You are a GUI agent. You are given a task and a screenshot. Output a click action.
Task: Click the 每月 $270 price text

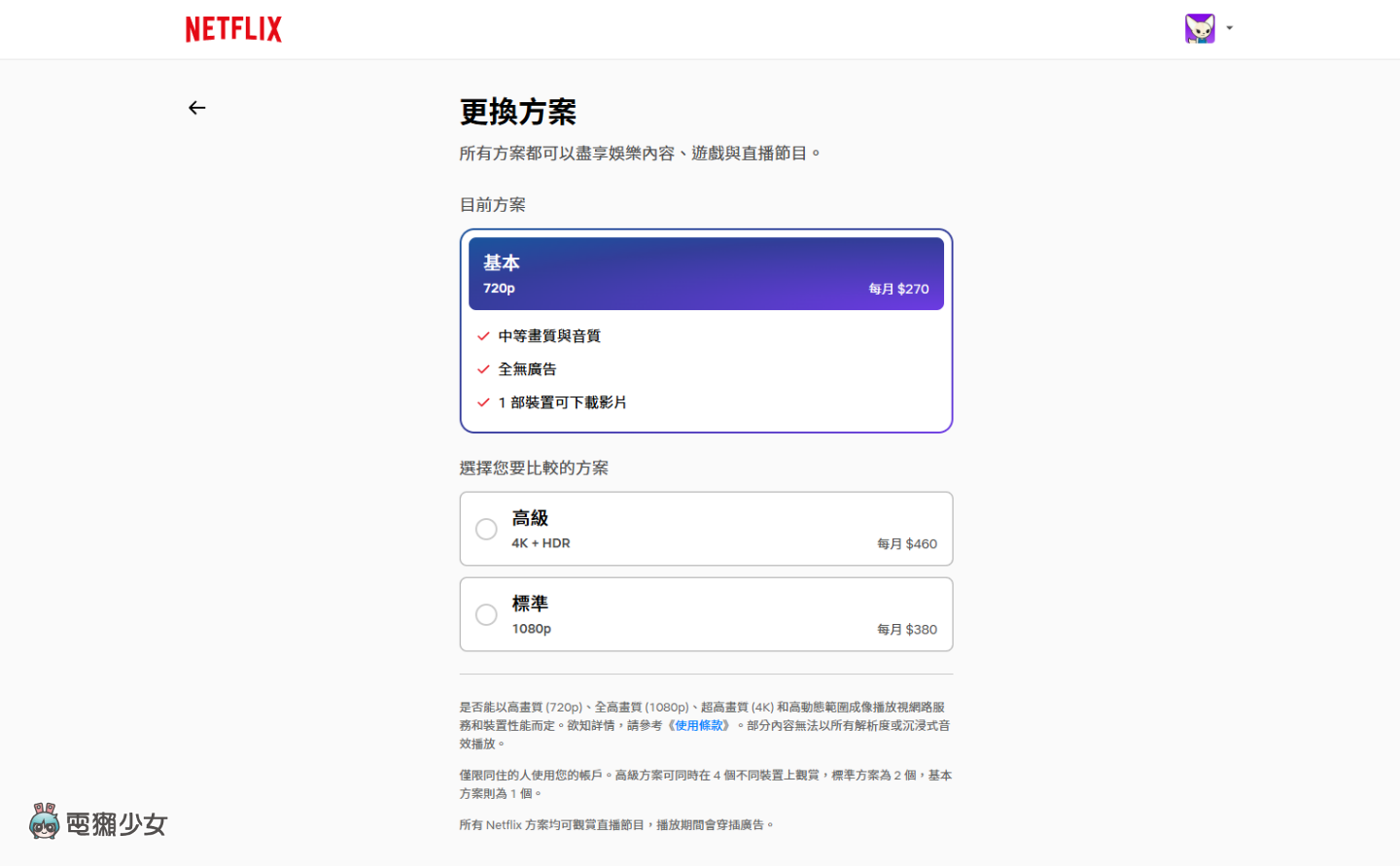(898, 289)
